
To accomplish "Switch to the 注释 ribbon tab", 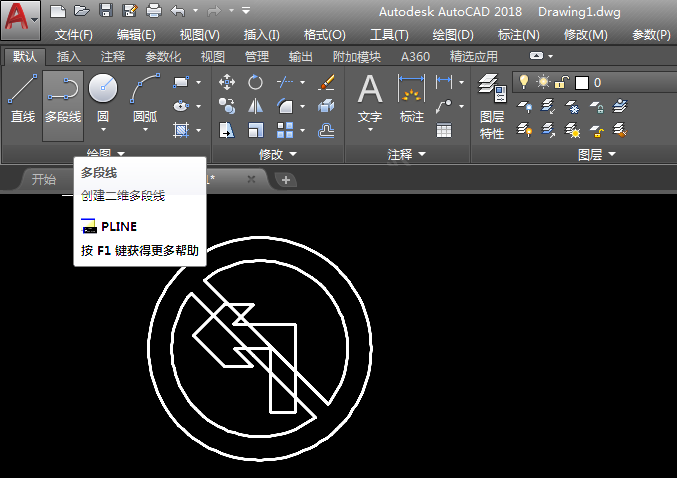I will point(113,57).
